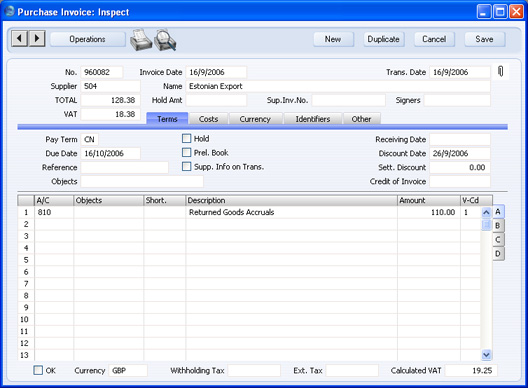Click the Trans. Date field

tap(460, 72)
